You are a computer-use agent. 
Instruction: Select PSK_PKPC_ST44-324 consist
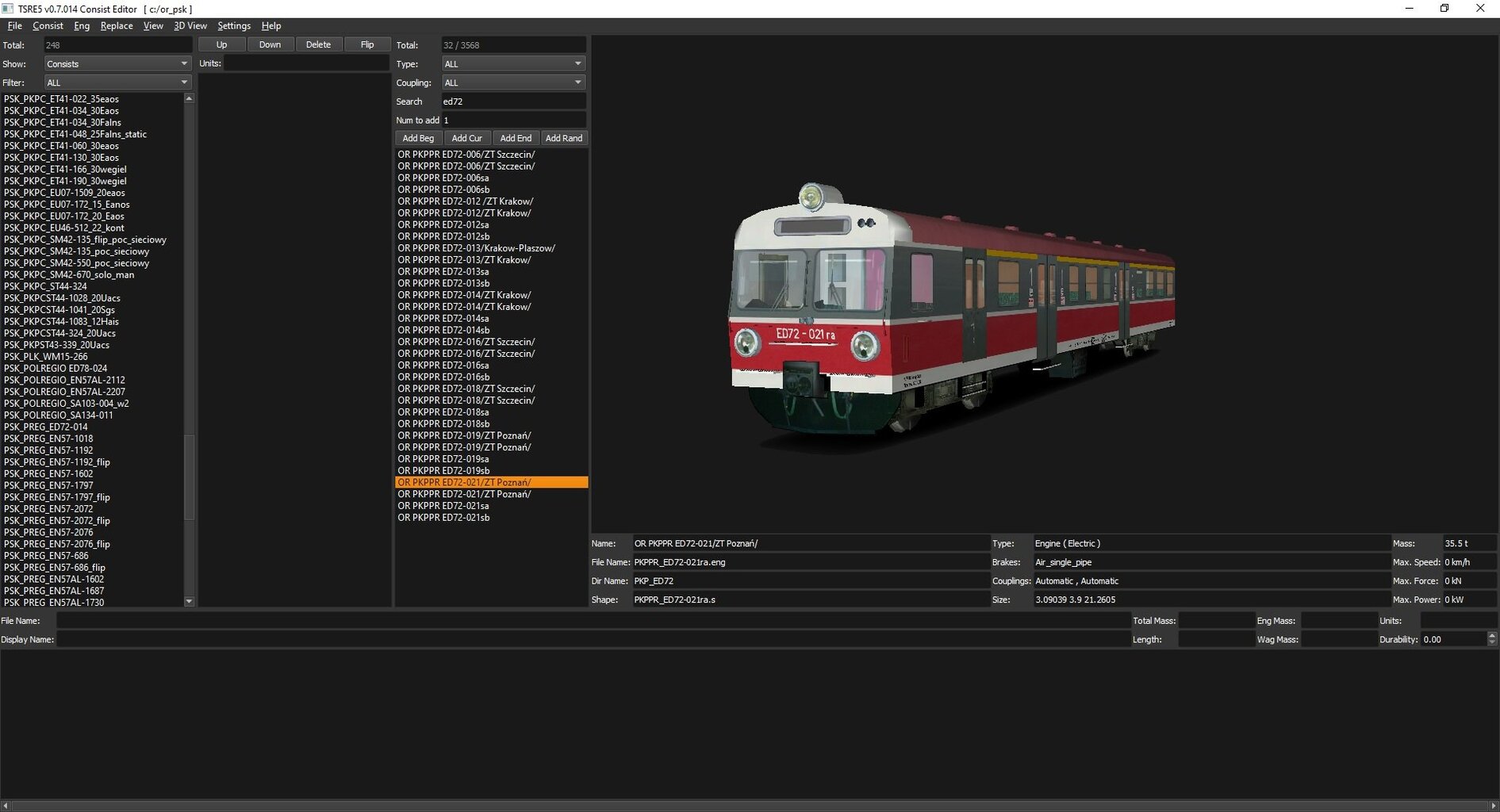(x=46, y=286)
